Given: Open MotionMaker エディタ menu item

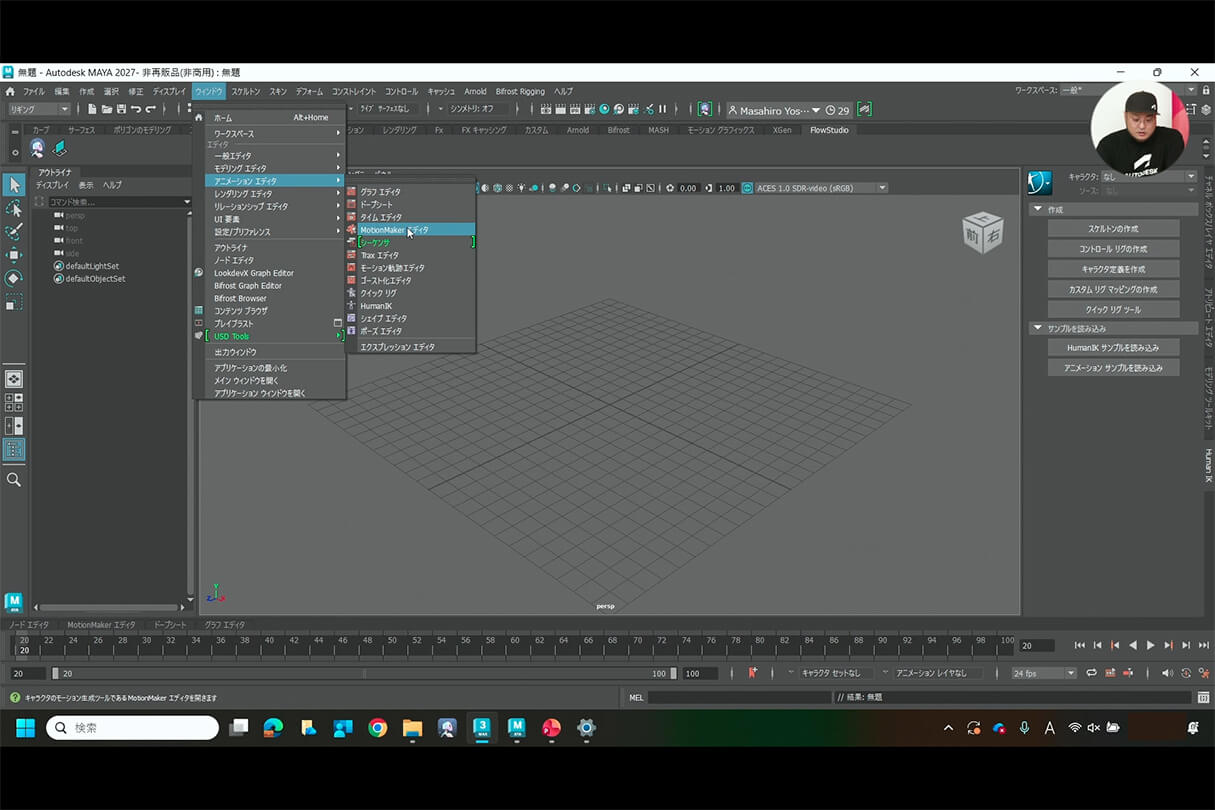Looking at the screenshot, I should click(411, 229).
